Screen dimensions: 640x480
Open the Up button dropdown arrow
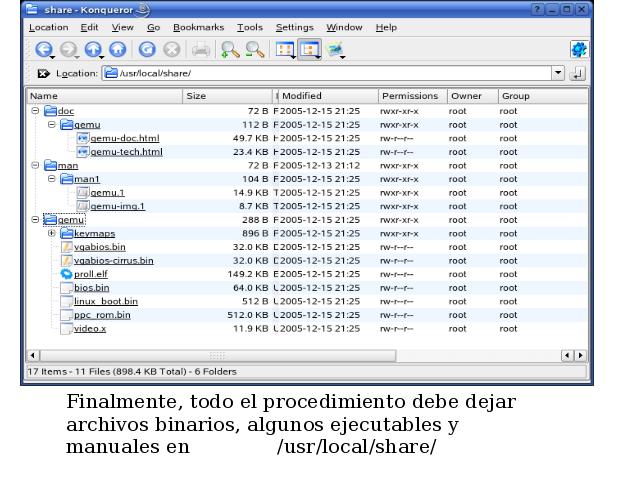(x=102, y=57)
